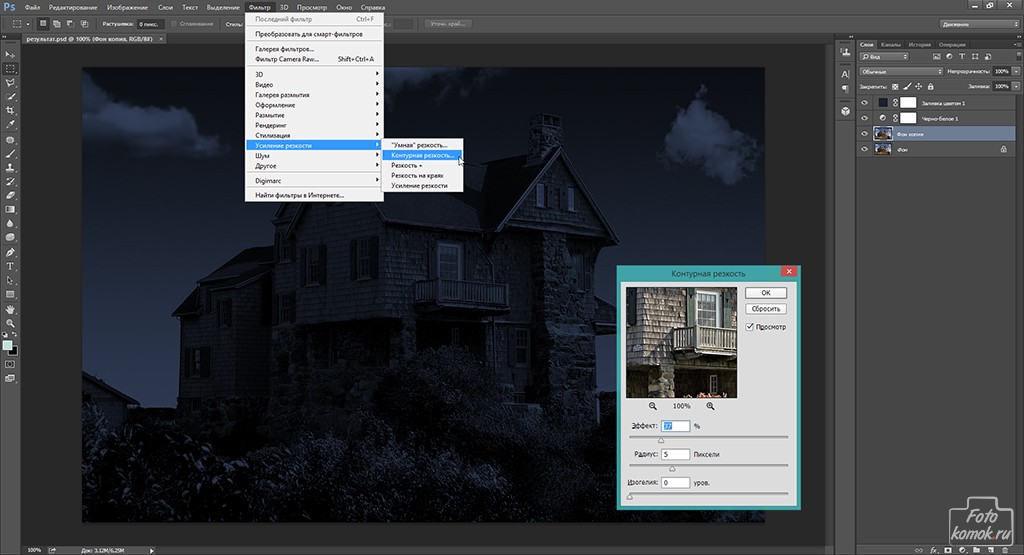This screenshot has width=1024, height=555.
Task: Select the History Brush tool
Action: (10, 182)
